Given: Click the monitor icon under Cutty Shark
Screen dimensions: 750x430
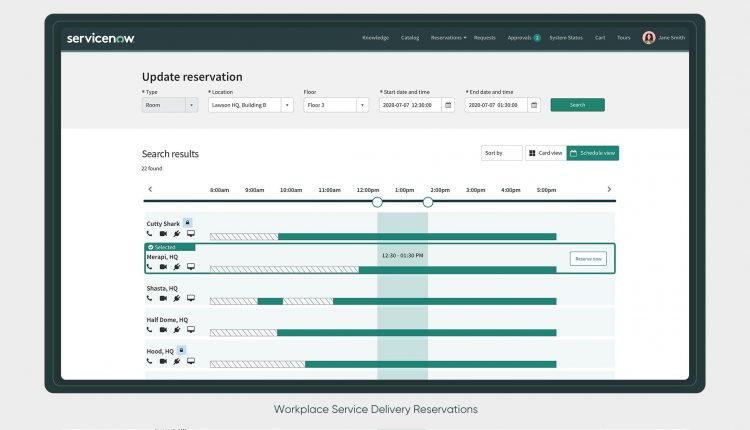Looking at the screenshot, I should click(x=191, y=234).
